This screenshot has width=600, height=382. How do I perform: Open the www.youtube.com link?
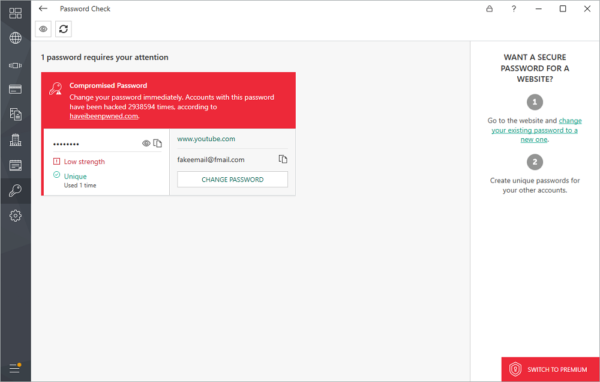[206, 139]
